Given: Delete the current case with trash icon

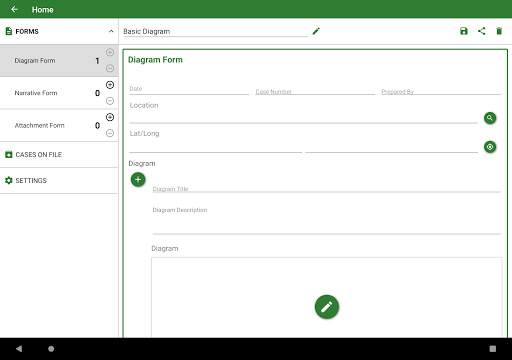Looking at the screenshot, I should click(x=499, y=31).
